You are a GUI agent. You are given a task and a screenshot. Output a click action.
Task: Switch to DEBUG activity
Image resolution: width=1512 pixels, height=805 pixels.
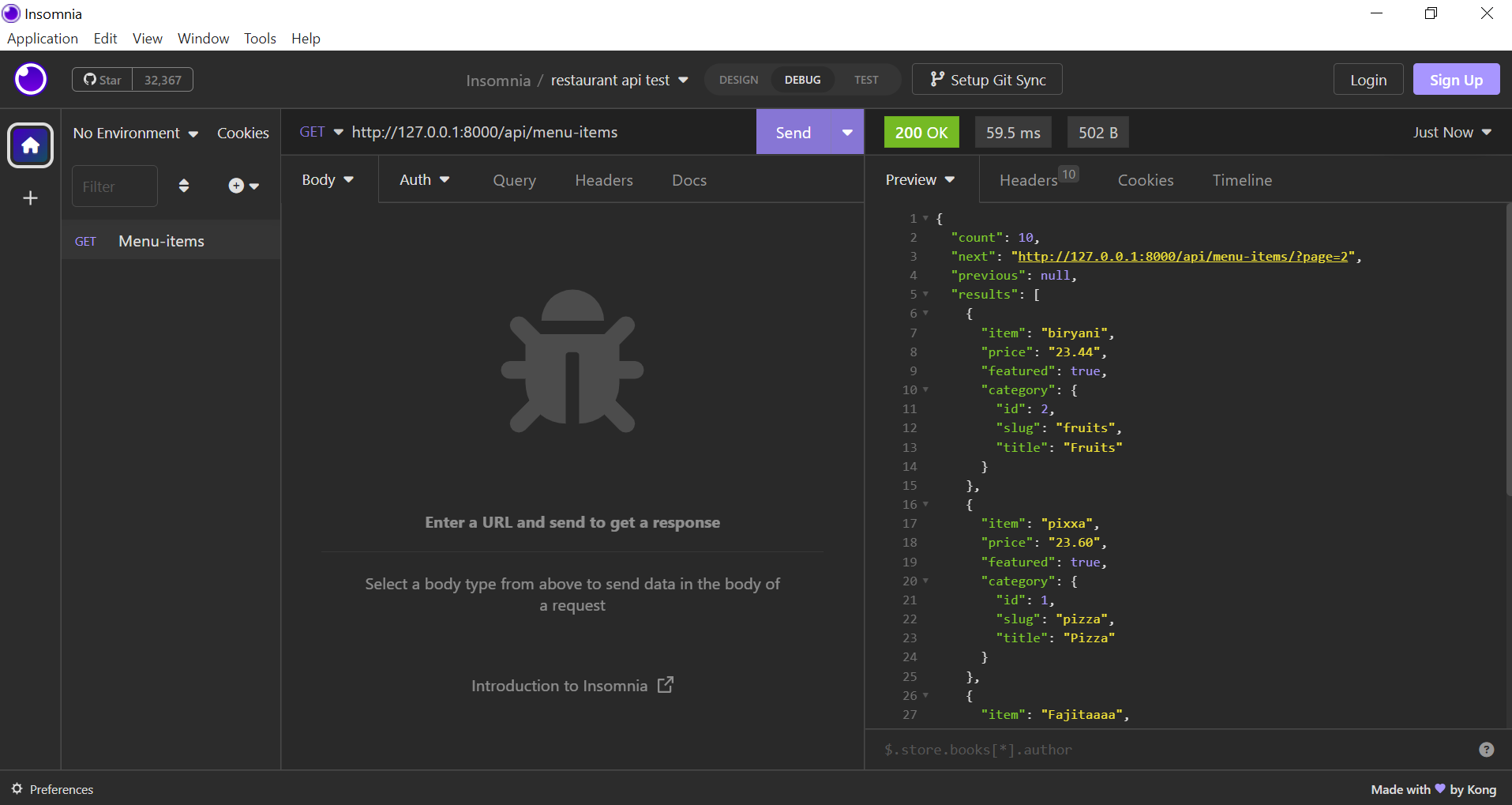point(802,80)
